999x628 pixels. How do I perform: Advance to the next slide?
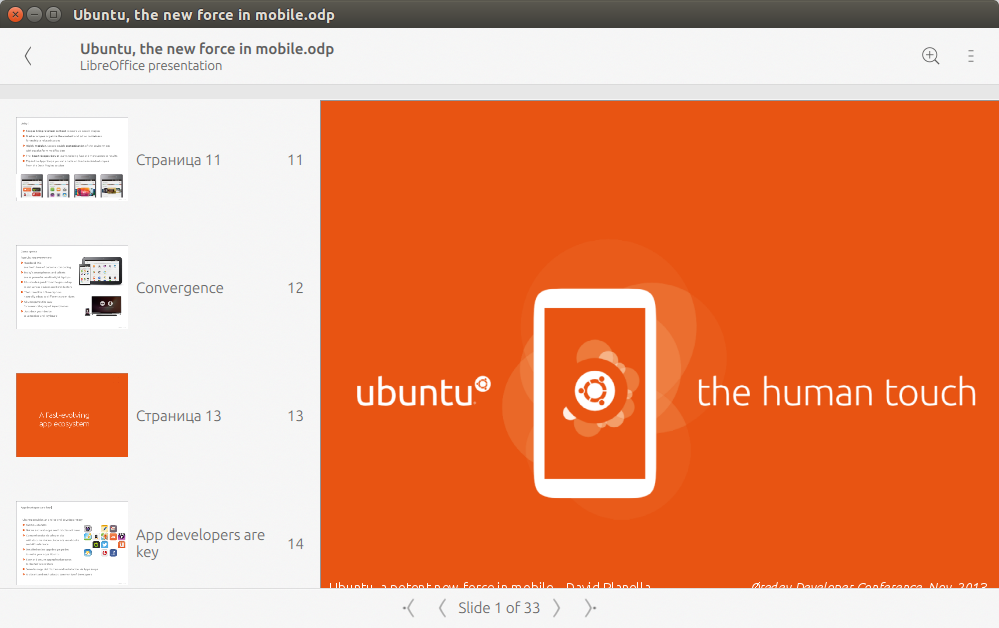pyautogui.click(x=557, y=608)
